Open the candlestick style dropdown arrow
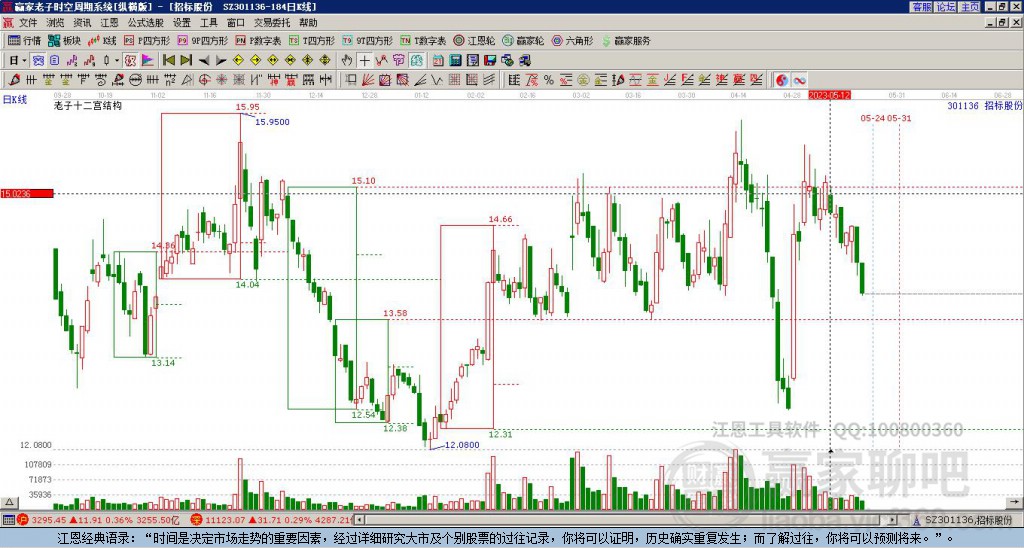Screen dimensions: 1024x548 (117, 61)
